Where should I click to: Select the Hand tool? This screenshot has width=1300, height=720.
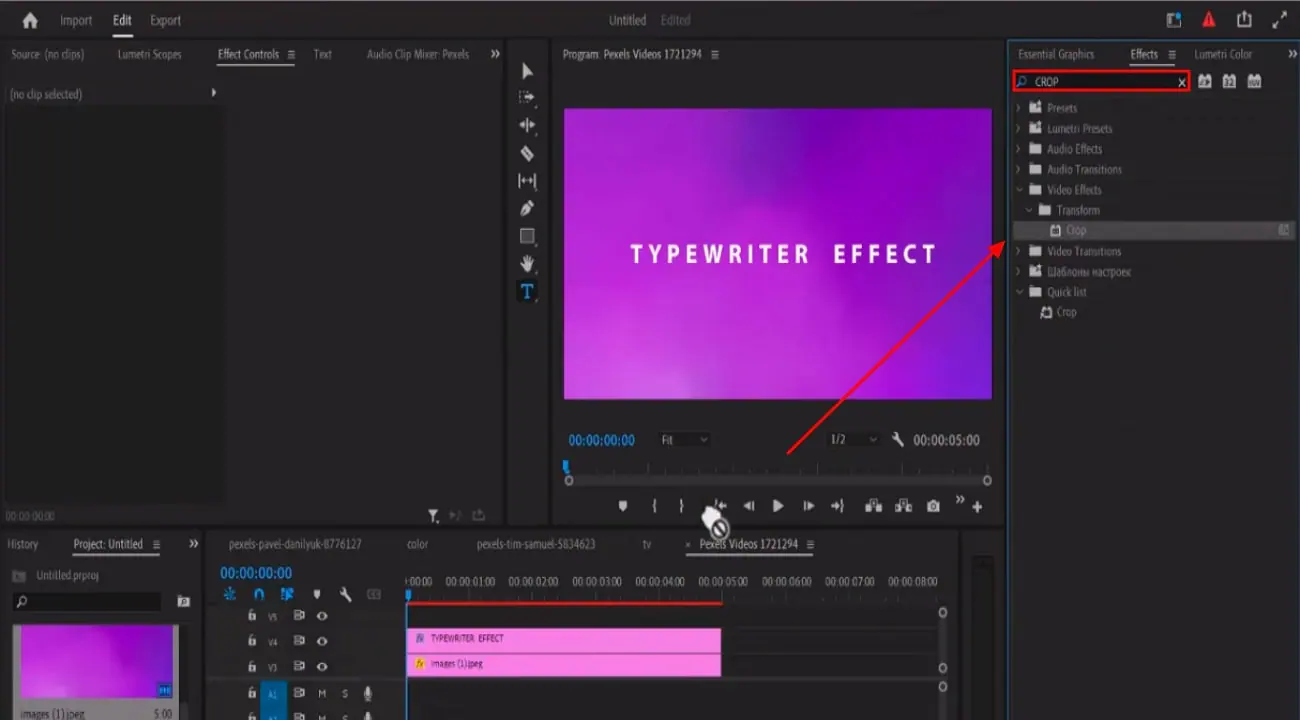[x=527, y=264]
